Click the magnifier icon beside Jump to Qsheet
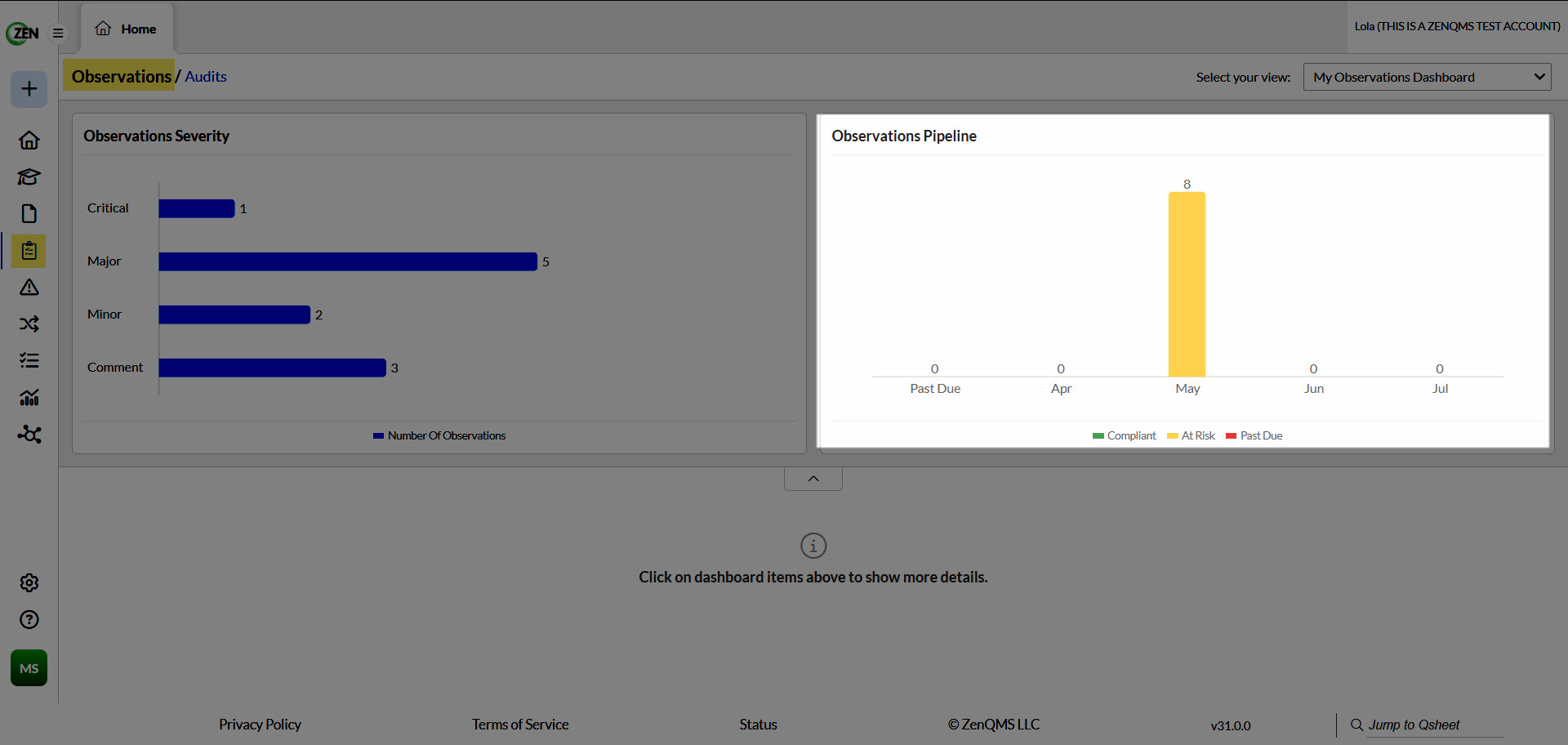Screen dimensions: 1568x745 click(1356, 725)
